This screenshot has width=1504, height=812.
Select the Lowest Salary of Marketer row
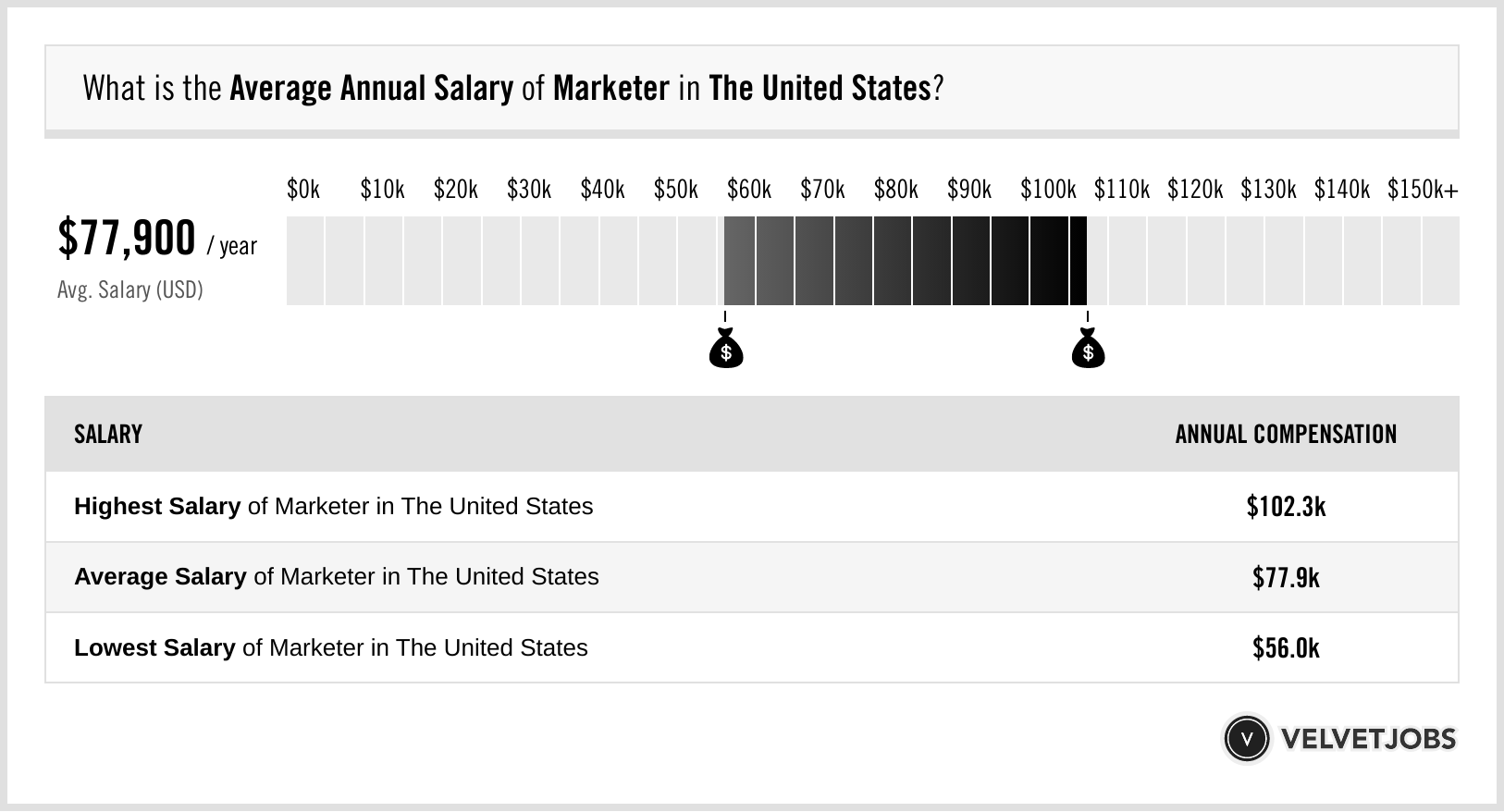pyautogui.click(x=331, y=647)
